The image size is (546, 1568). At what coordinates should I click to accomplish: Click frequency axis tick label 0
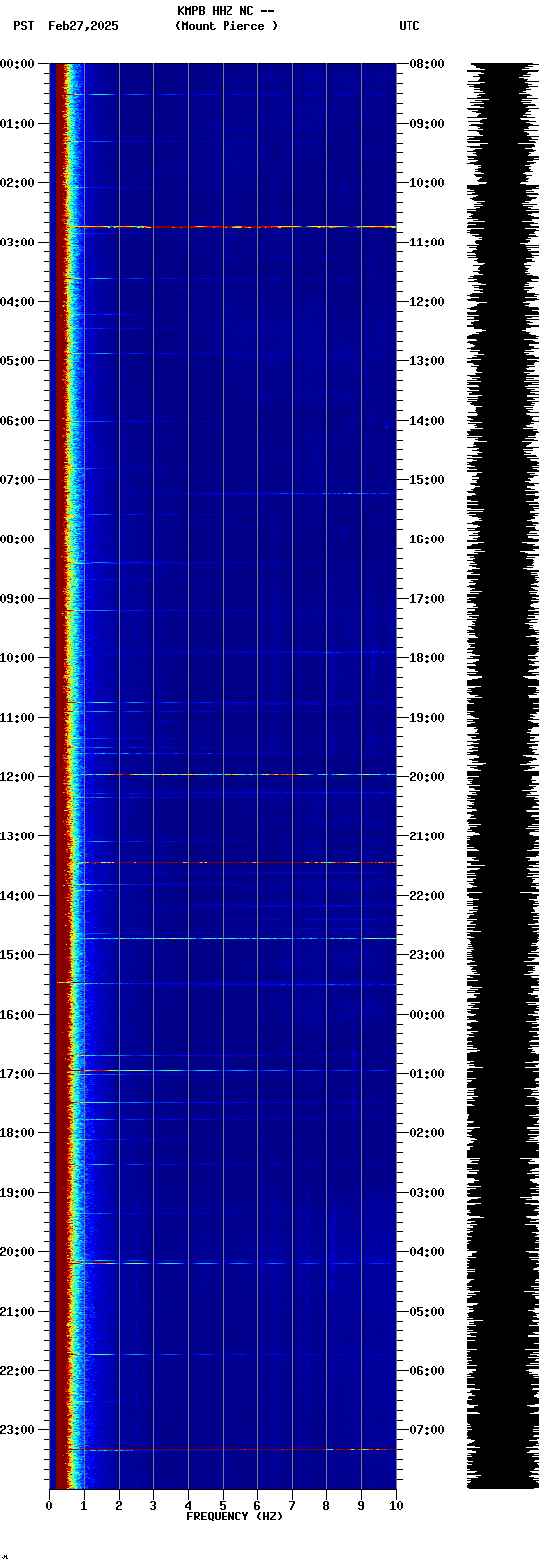point(49,1506)
